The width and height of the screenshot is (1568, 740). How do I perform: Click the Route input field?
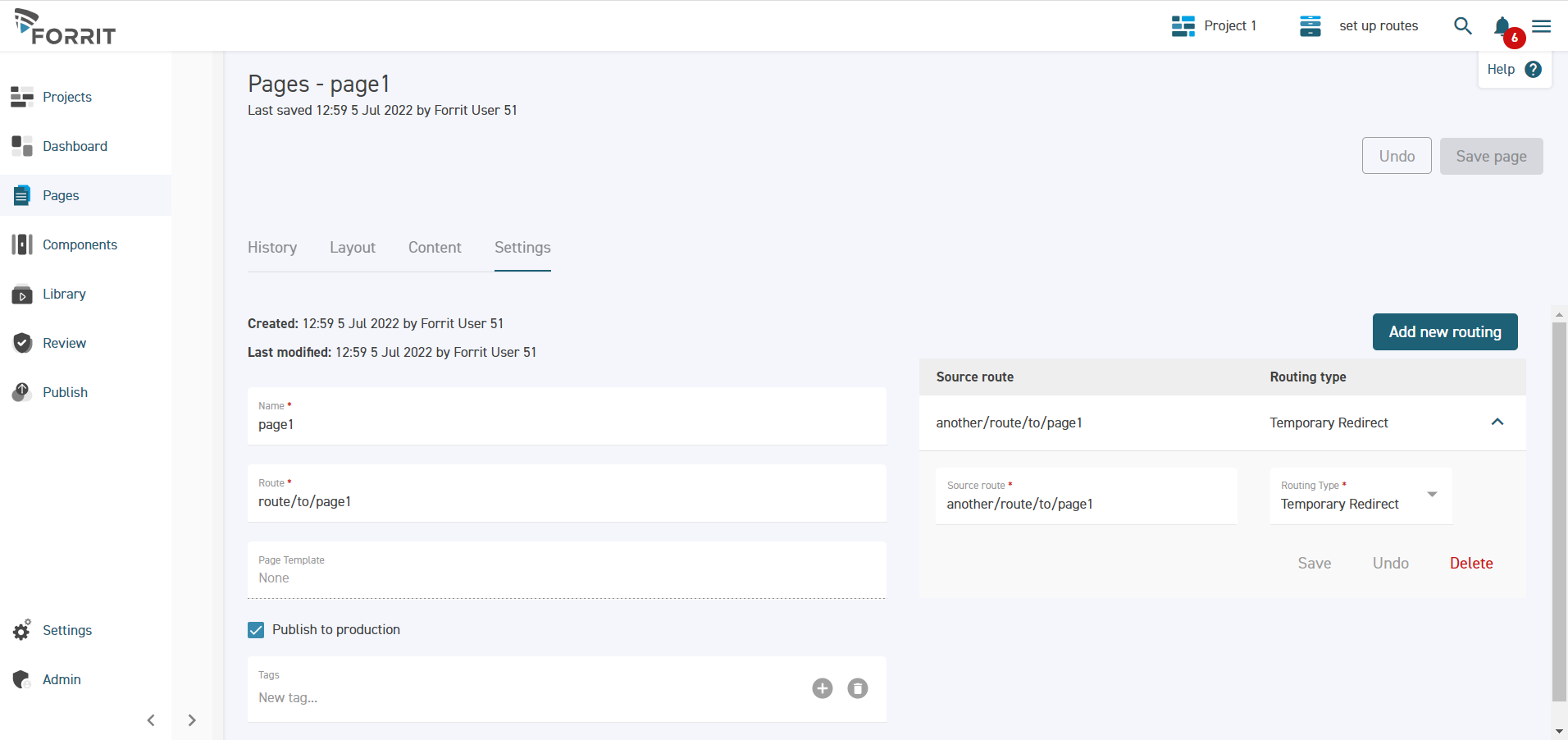click(x=567, y=494)
